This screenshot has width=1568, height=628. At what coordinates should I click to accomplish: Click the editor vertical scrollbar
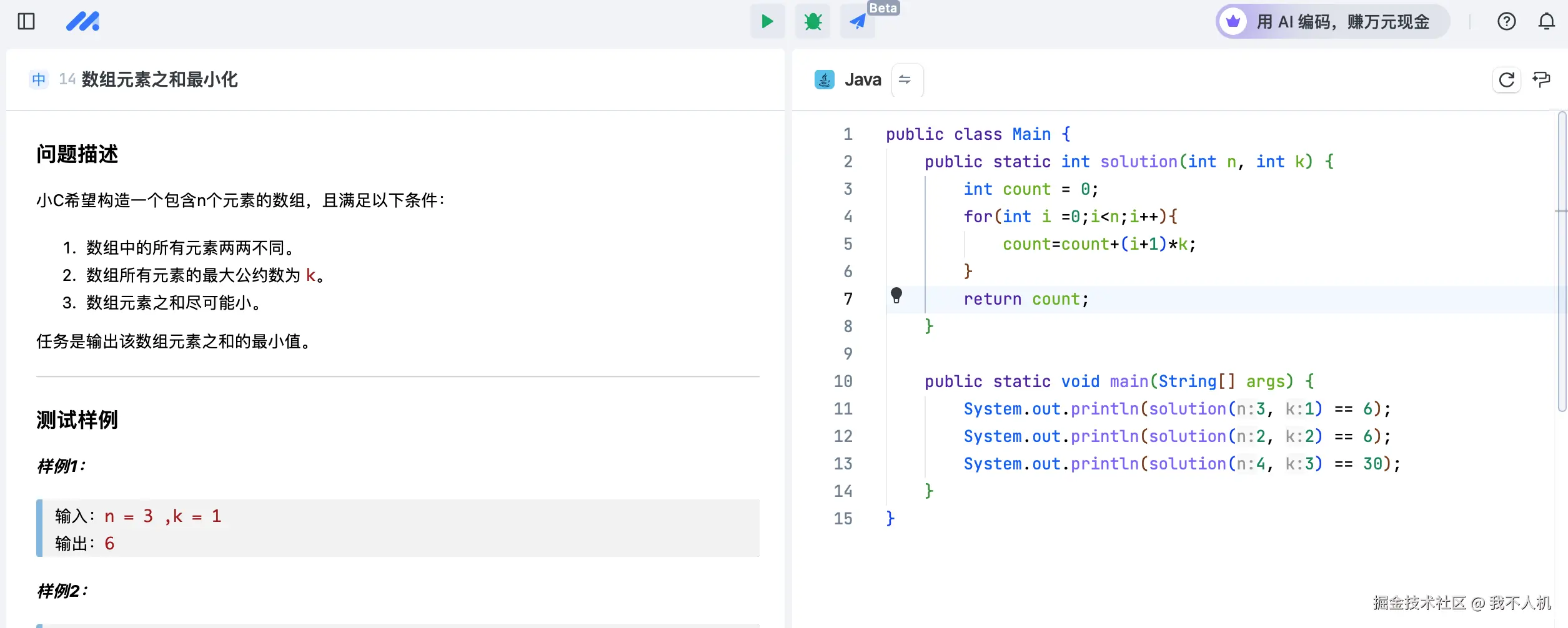1562,262
